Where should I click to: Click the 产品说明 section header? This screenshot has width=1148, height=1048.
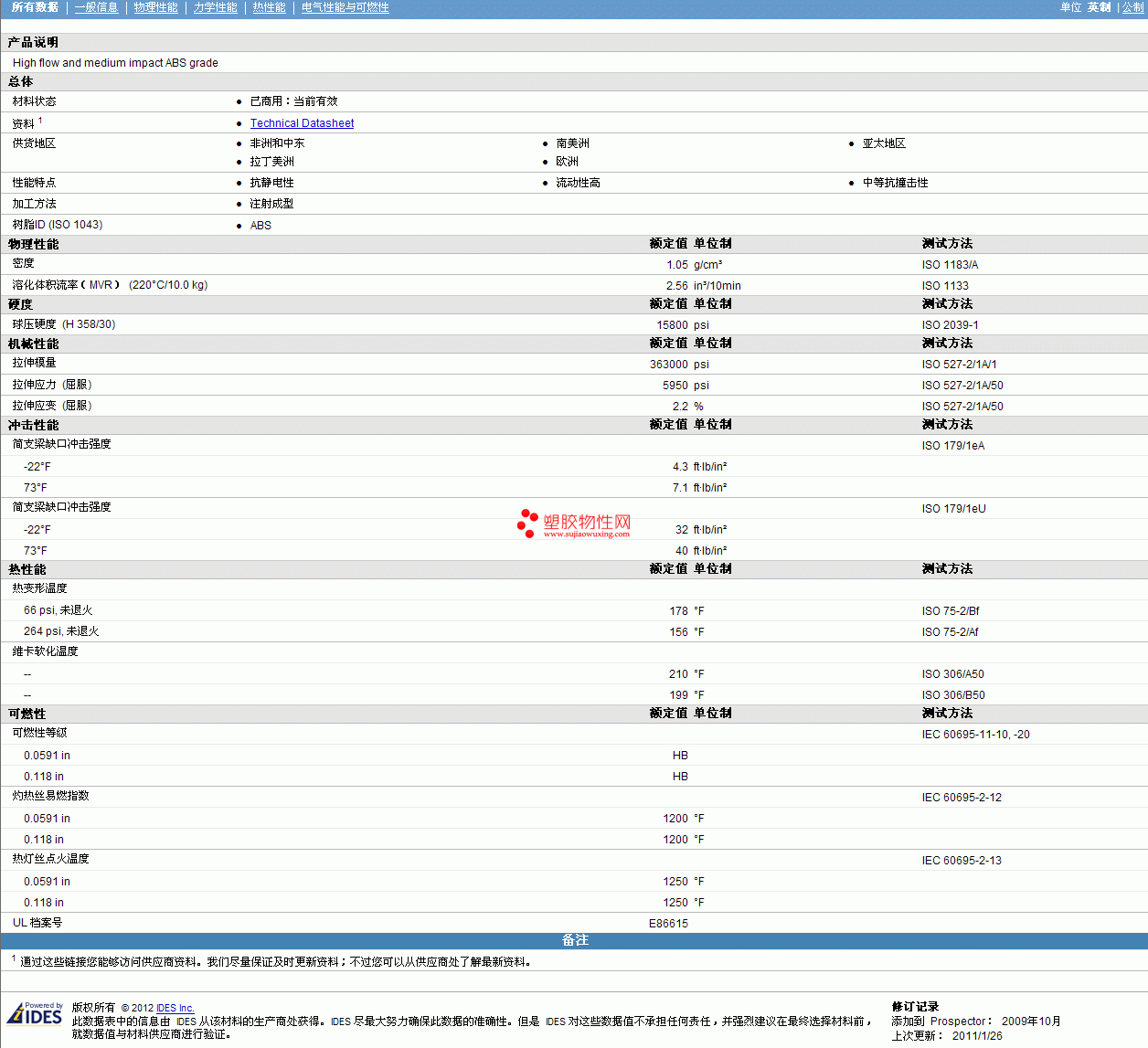[x=33, y=43]
